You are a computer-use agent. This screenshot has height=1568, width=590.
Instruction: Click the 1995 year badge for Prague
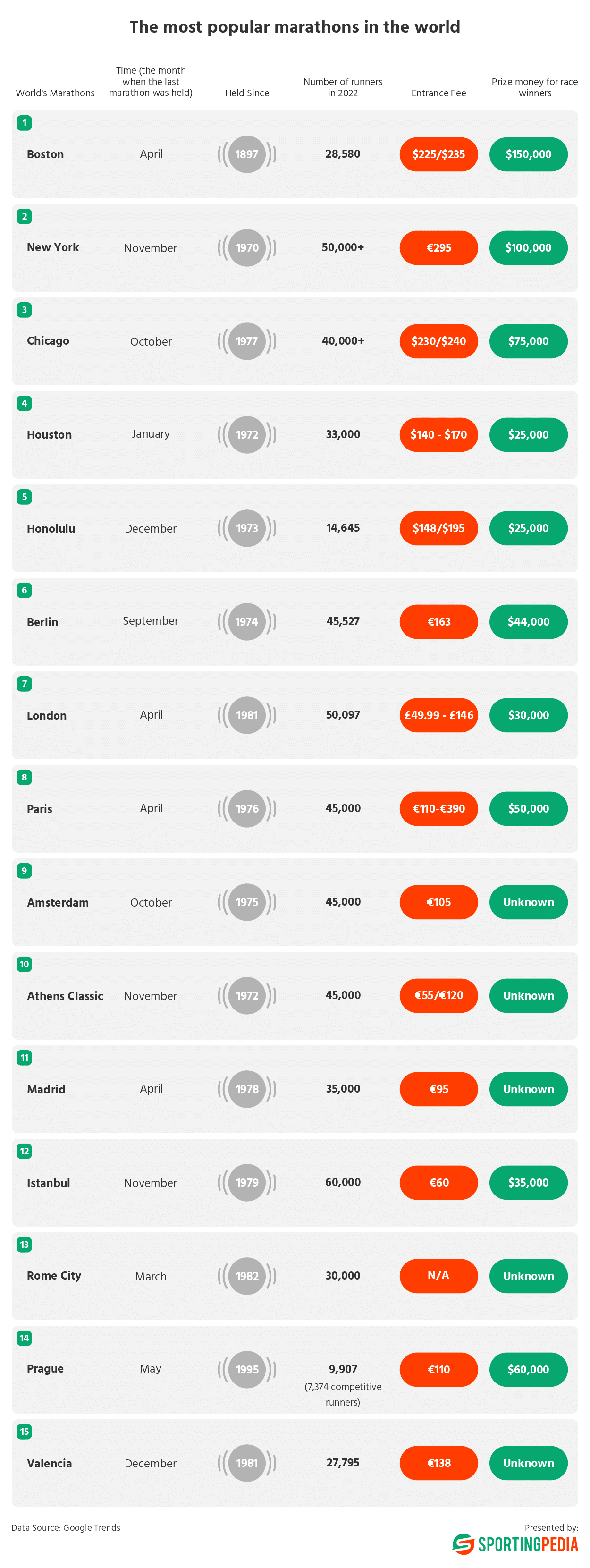[247, 1370]
